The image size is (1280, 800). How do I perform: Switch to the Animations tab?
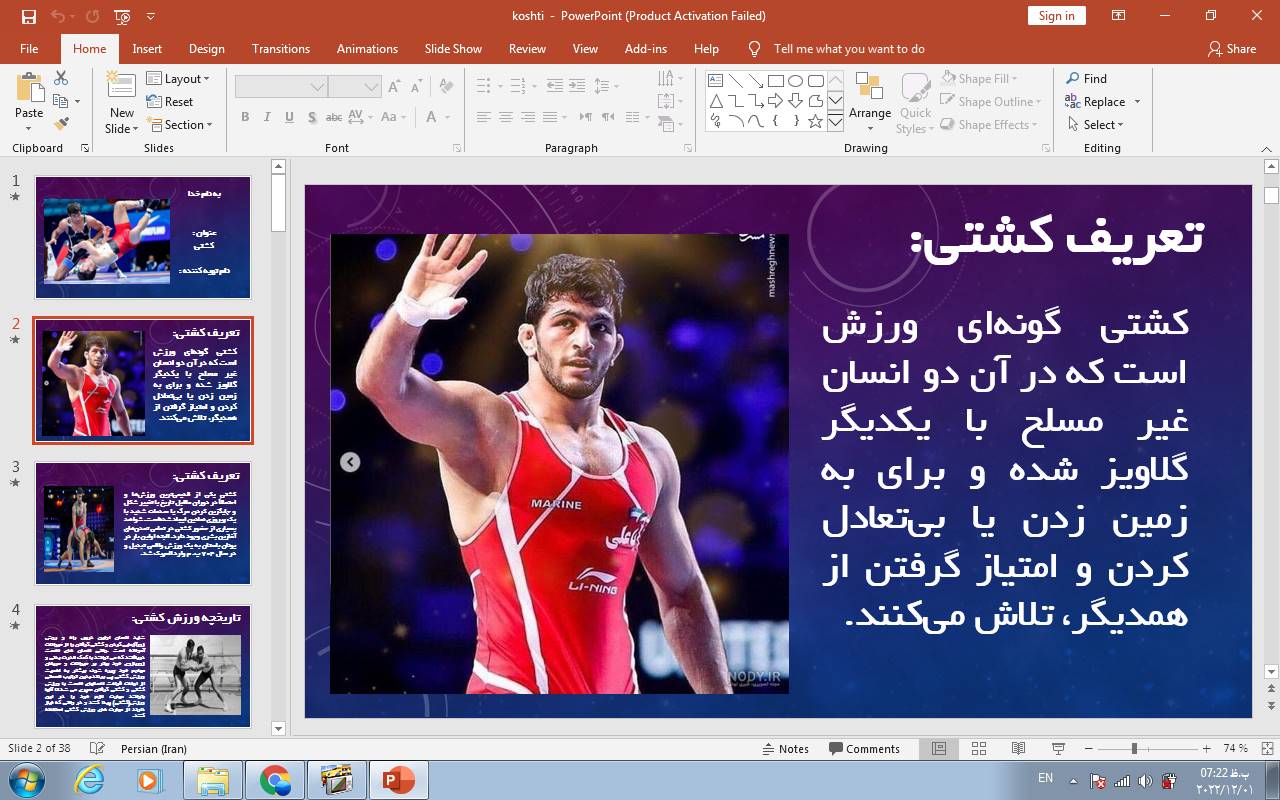pos(367,48)
